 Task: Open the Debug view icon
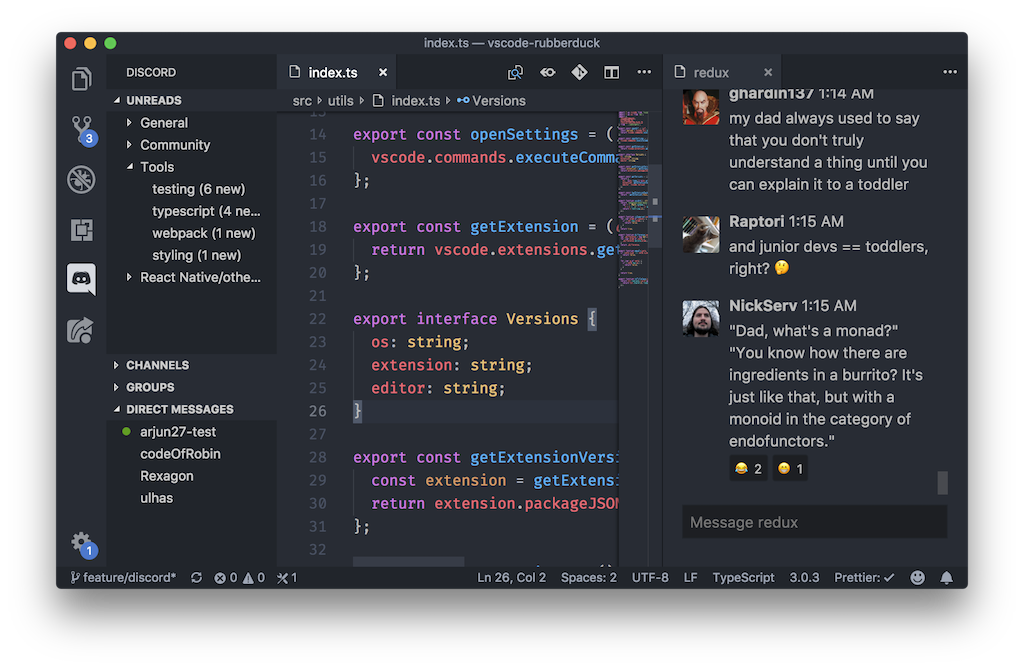[x=81, y=179]
